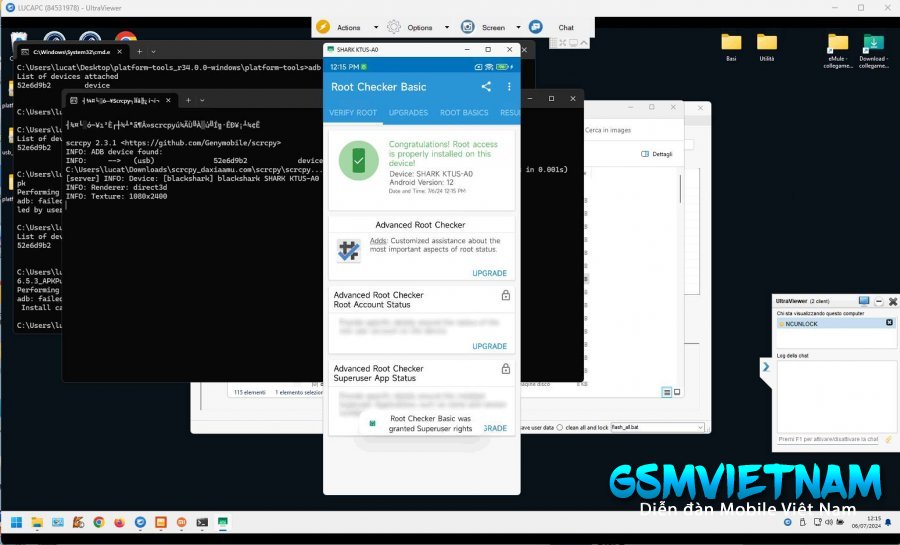Disconnect NCUNLOCK client with the x icon
This screenshot has height=545, width=900.
pyautogui.click(x=889, y=323)
